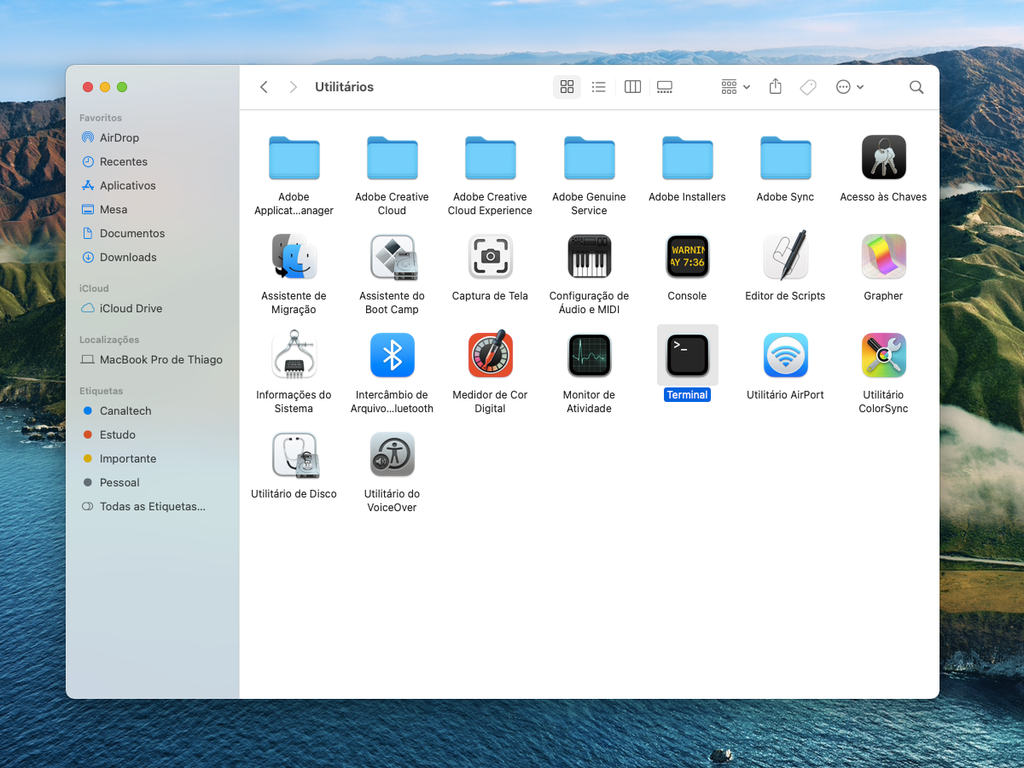The image size is (1024, 768).
Task: Switch to gallery view
Action: (x=665, y=87)
